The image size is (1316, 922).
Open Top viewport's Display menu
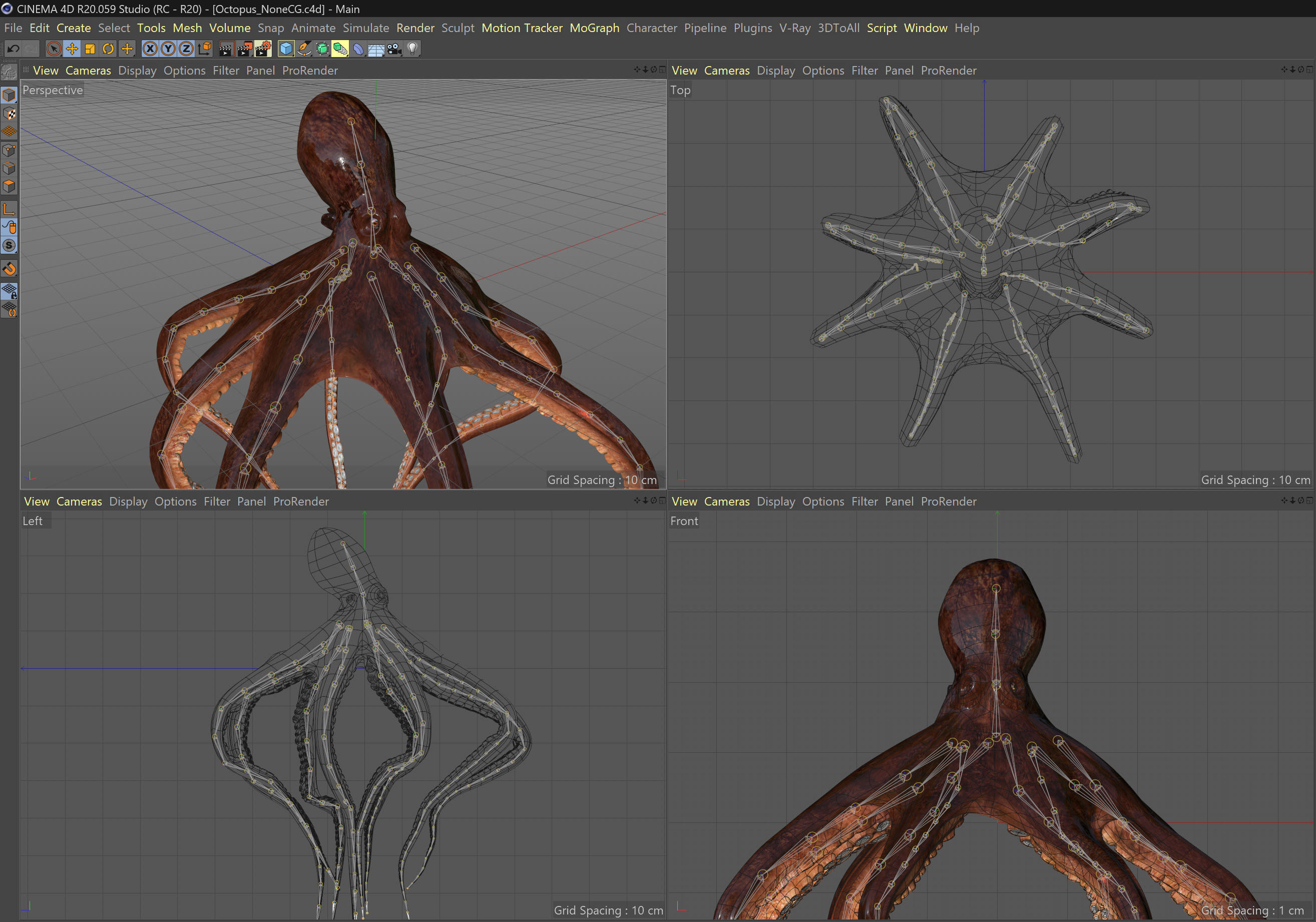click(776, 71)
